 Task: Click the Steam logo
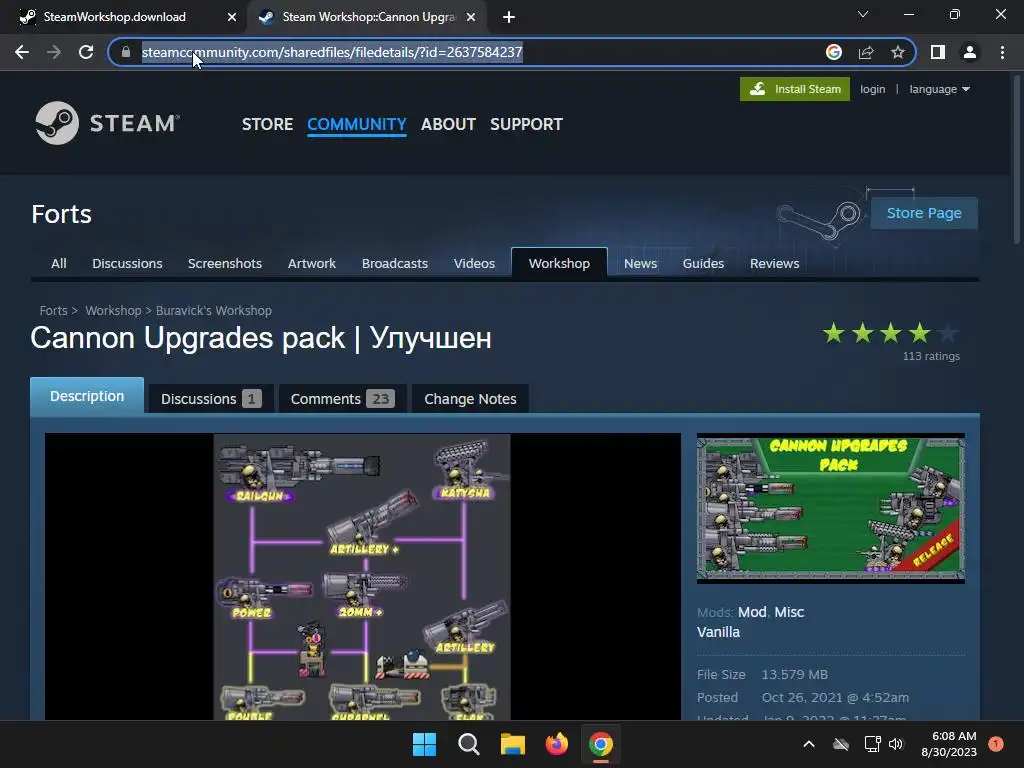pos(107,123)
